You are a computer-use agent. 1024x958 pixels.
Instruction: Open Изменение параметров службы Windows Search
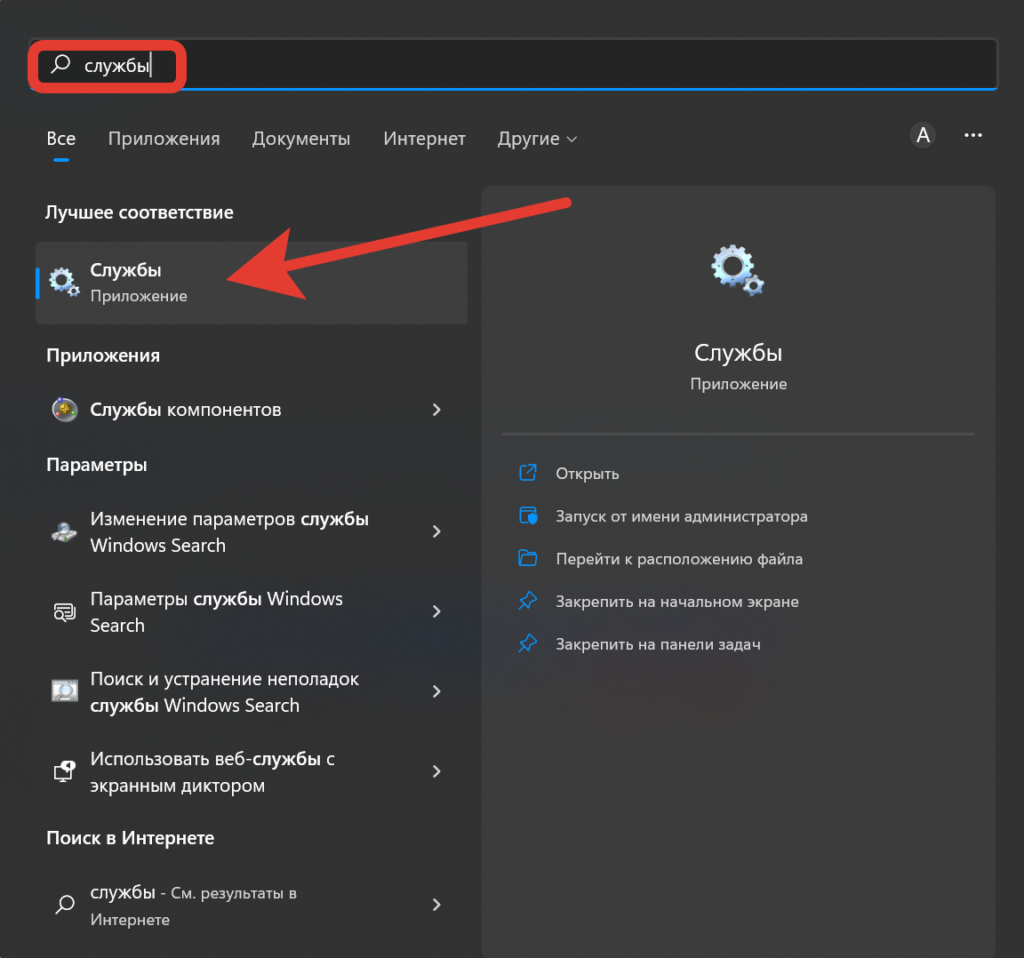(251, 532)
